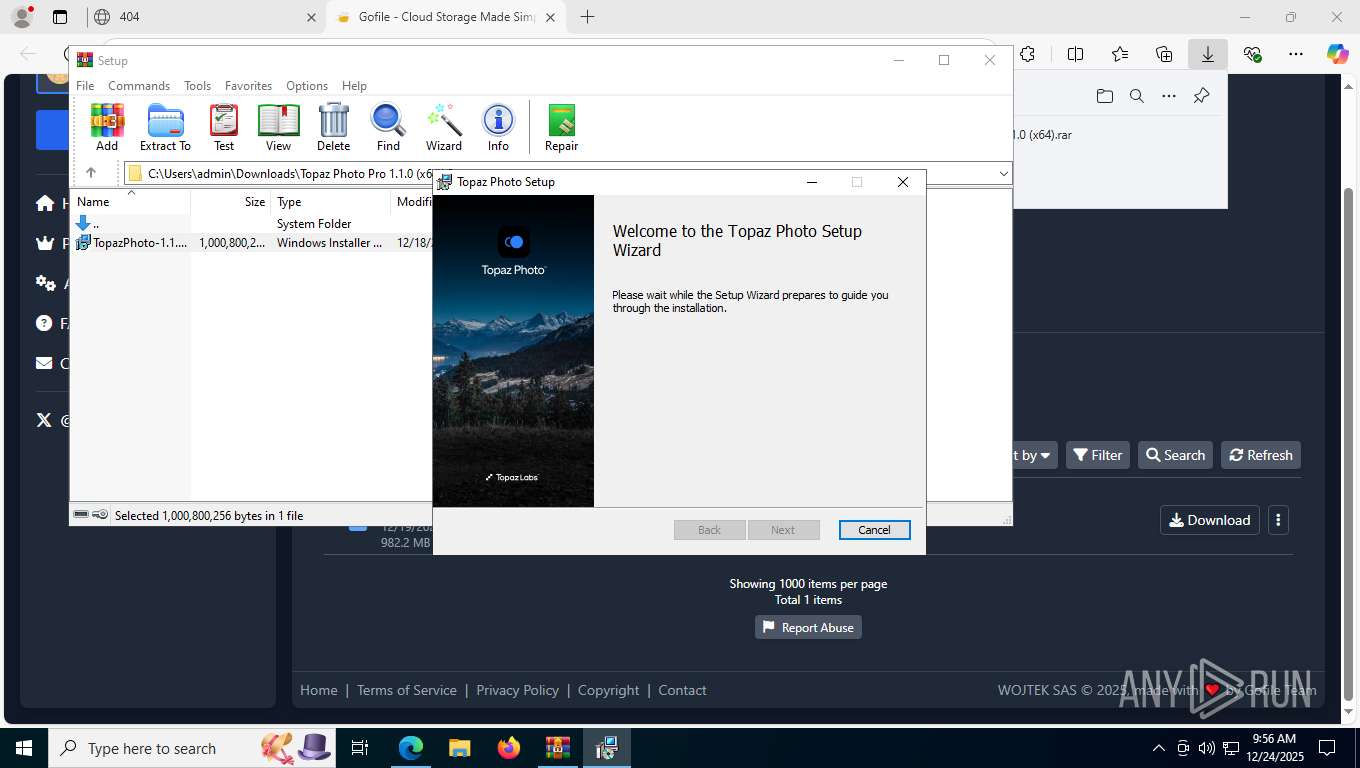Run Test on the archive

point(224,127)
